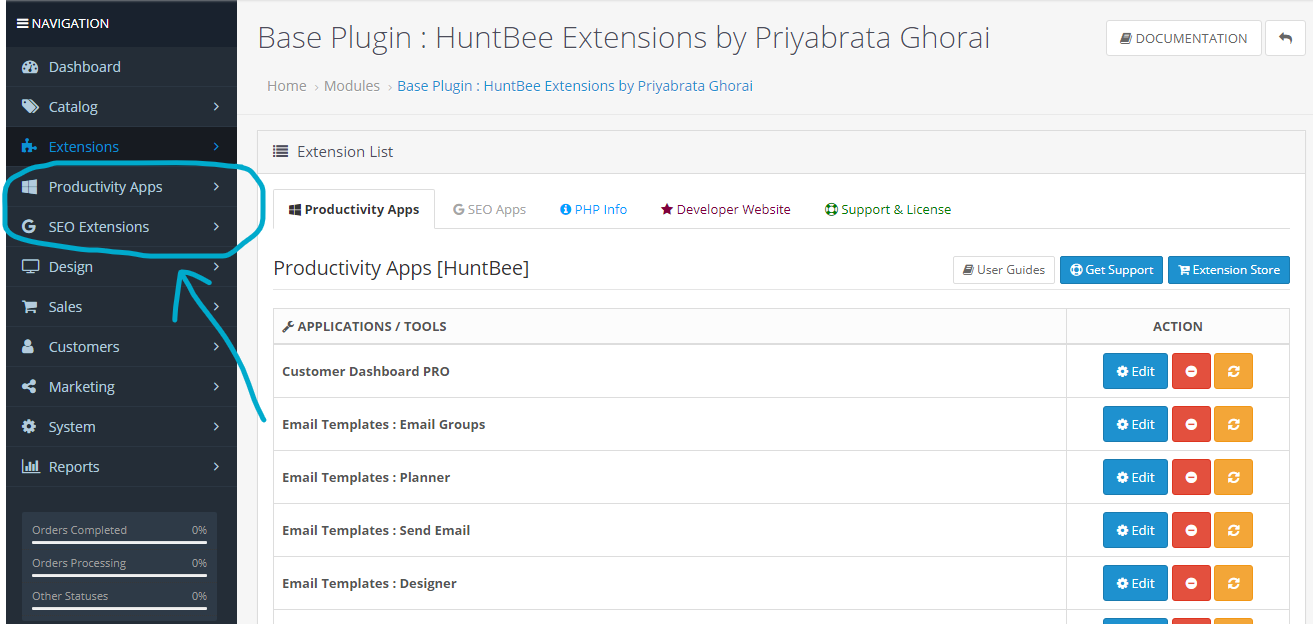Click orange refresh icon for Customer Dashboard PRO
Viewport: 1313px width, 624px height.
pos(1233,371)
